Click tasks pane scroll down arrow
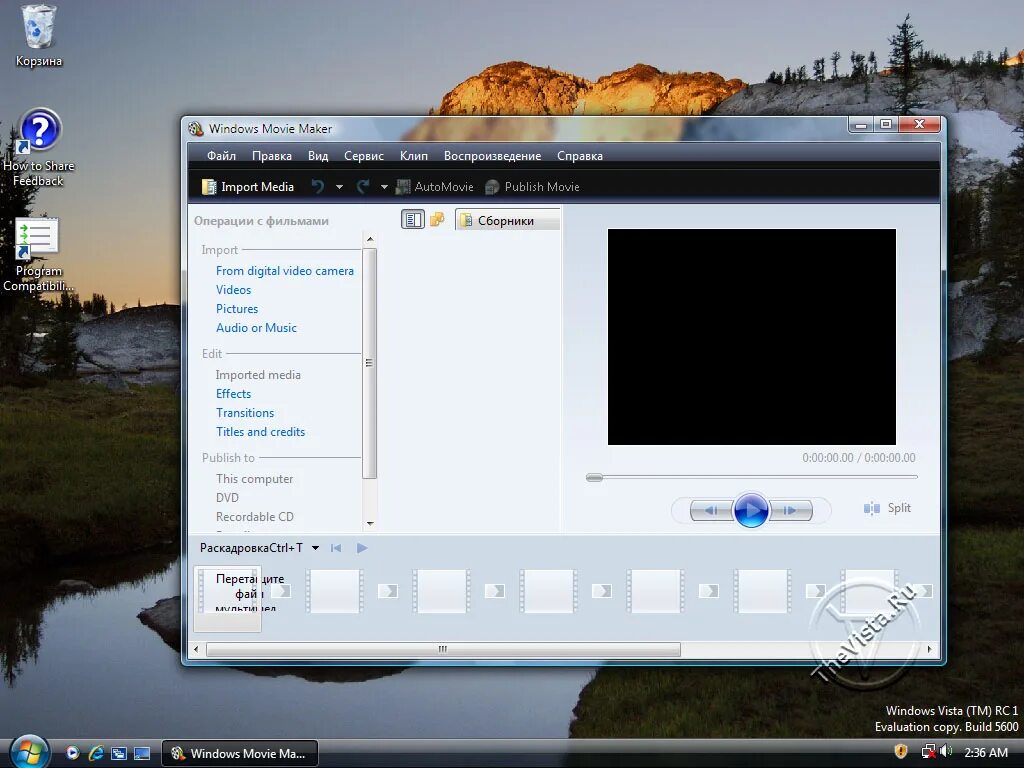The width and height of the screenshot is (1024, 768). pyautogui.click(x=370, y=523)
